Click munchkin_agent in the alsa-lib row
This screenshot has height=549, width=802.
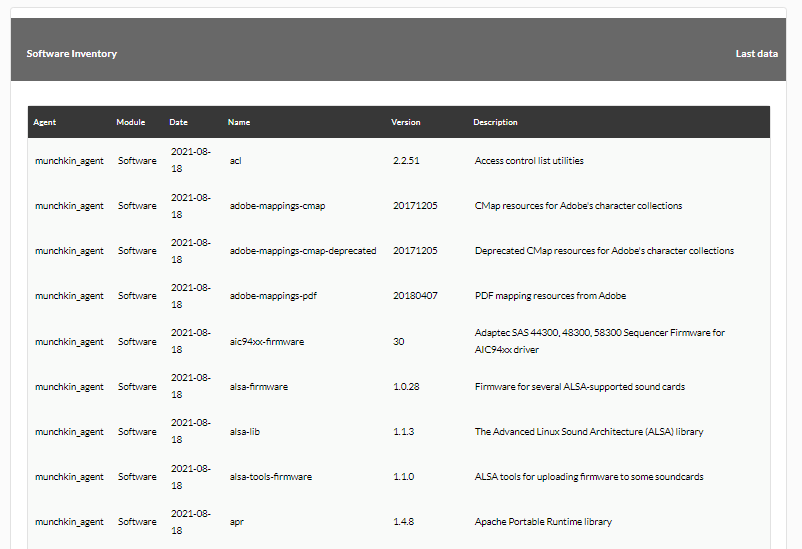(69, 432)
